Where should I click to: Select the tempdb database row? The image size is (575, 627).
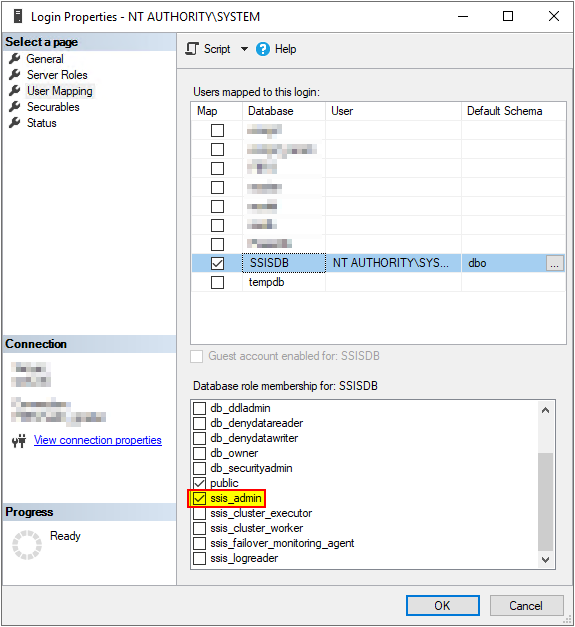(378, 282)
